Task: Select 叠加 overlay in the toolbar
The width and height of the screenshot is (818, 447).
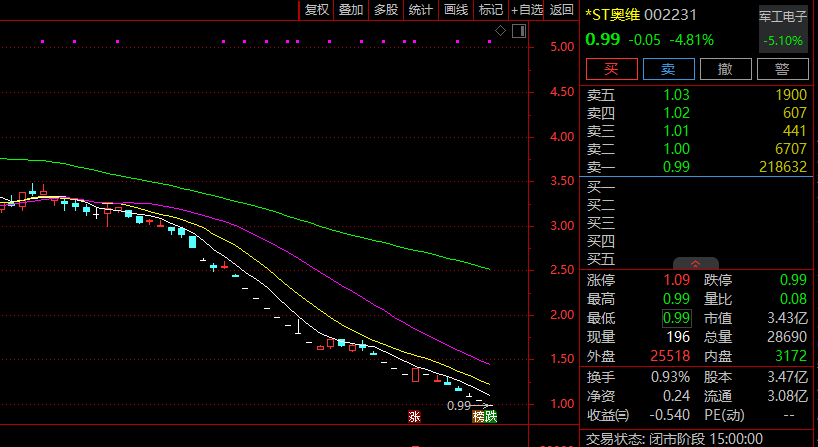Action: (x=351, y=10)
